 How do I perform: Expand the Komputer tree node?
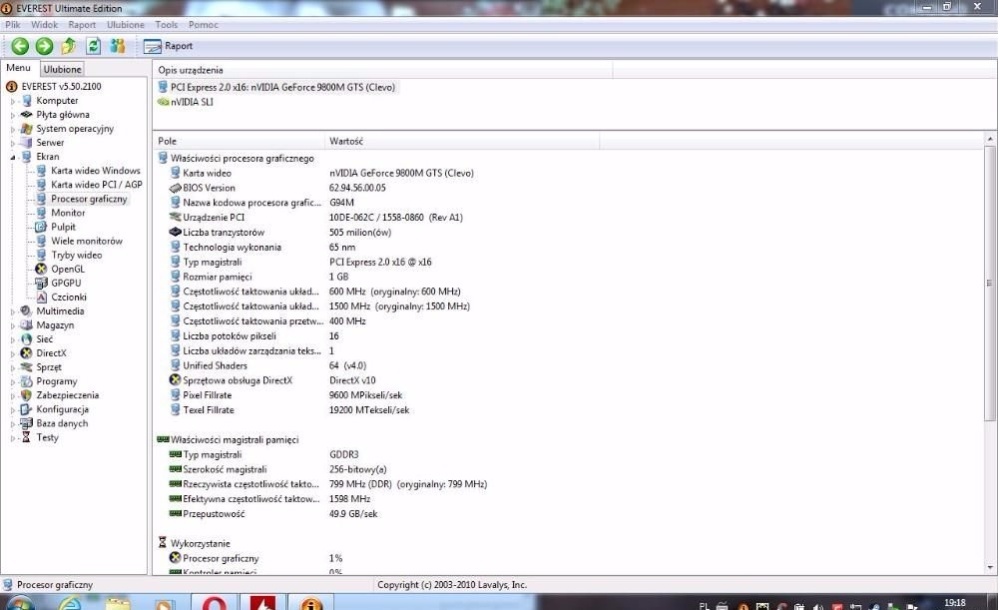pos(13,101)
